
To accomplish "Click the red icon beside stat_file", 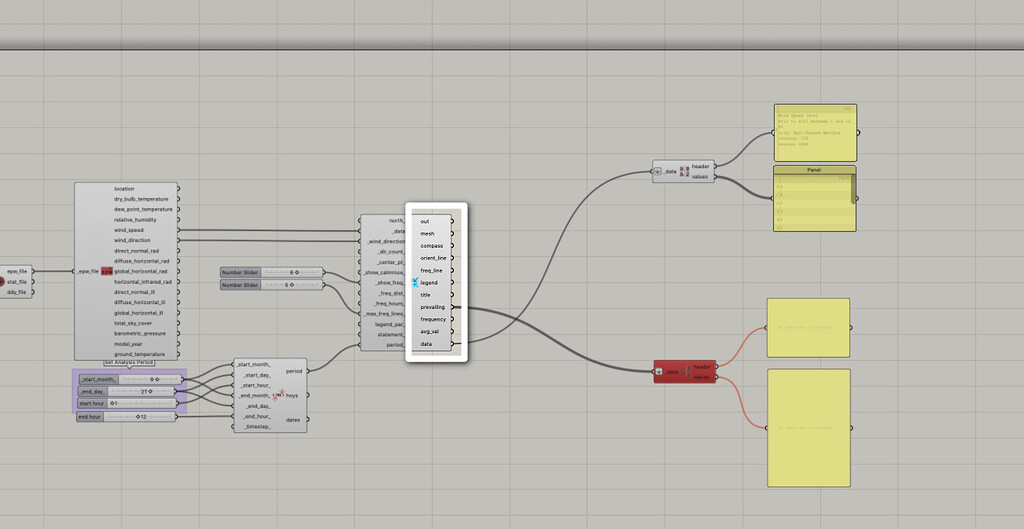I will tap(2, 281).
